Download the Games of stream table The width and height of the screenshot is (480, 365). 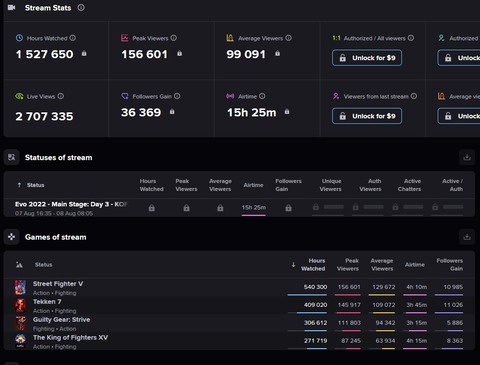pos(467,237)
